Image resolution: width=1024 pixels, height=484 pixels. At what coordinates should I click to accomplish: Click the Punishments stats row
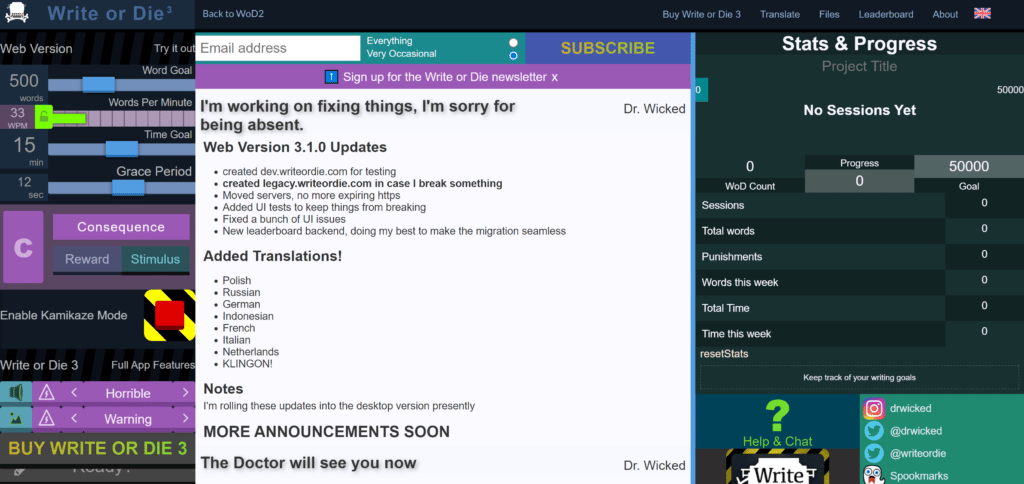pyautogui.click(x=859, y=257)
